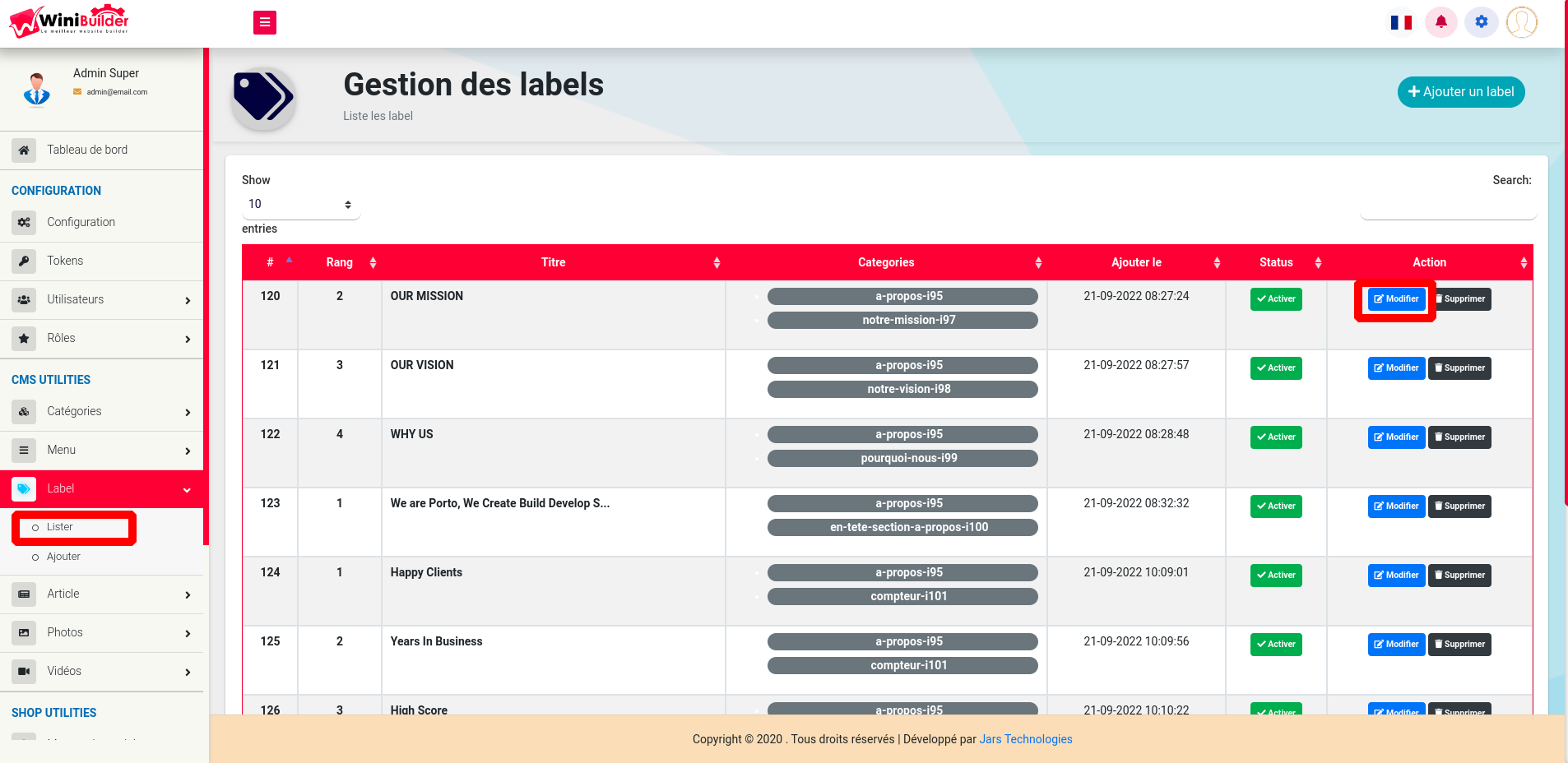Image resolution: width=1568 pixels, height=763 pixels.
Task: Expand the Article submenu chevron
Action: [188, 595]
